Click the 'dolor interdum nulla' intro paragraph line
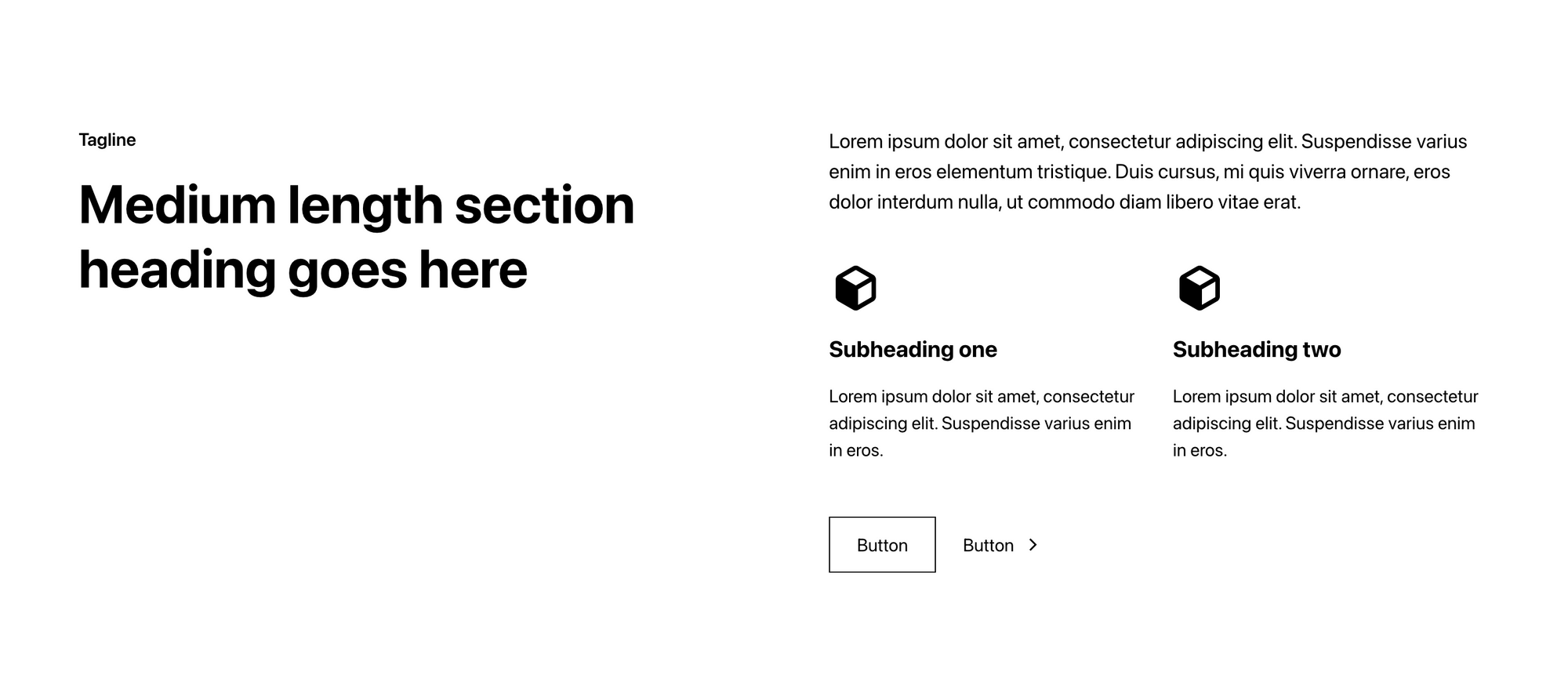Screen dimensions: 1568x698 click(x=1064, y=202)
